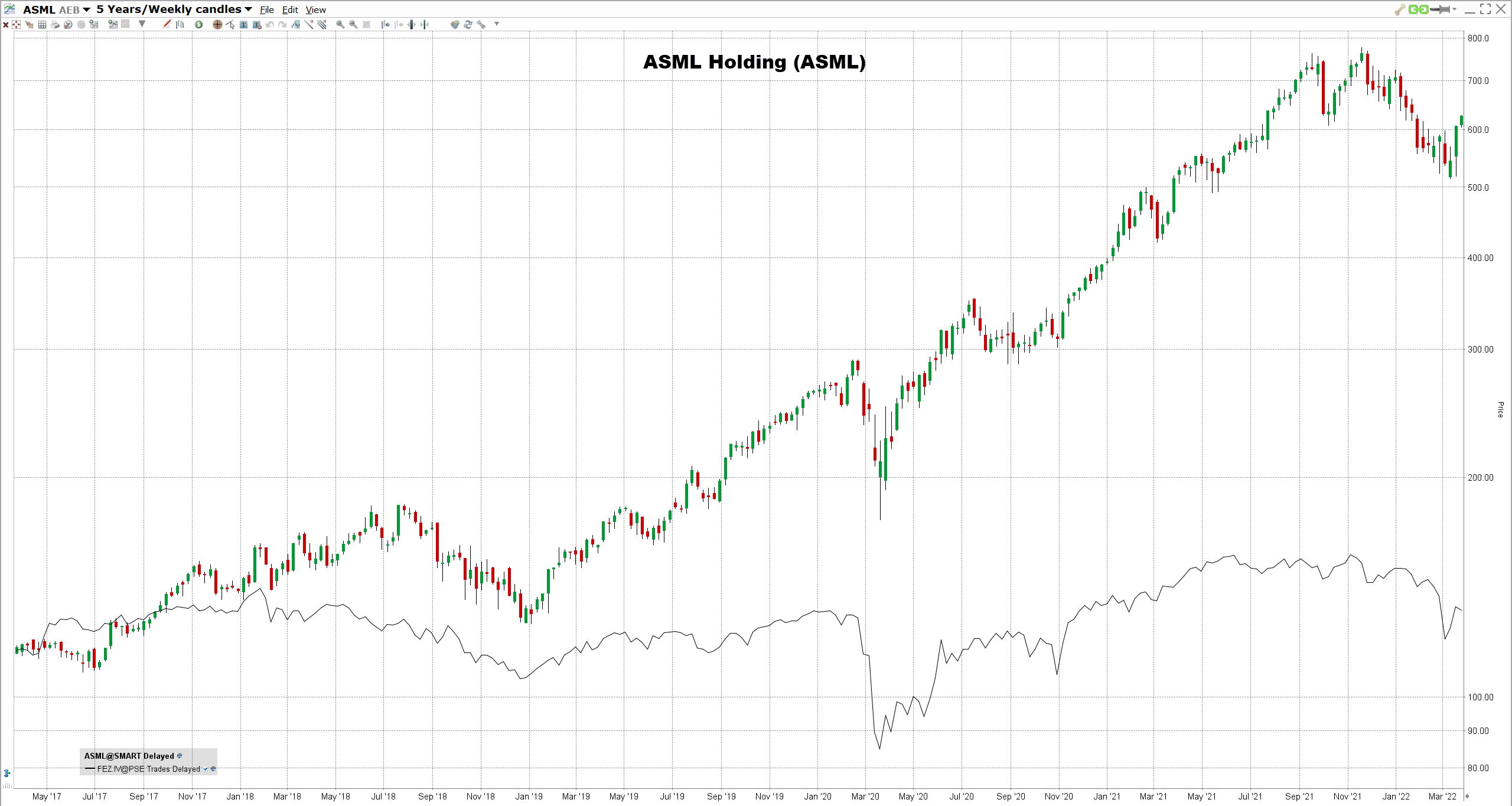Select the pointer arrow cursor tool
The height and width of the screenshot is (806, 1512).
230,24
